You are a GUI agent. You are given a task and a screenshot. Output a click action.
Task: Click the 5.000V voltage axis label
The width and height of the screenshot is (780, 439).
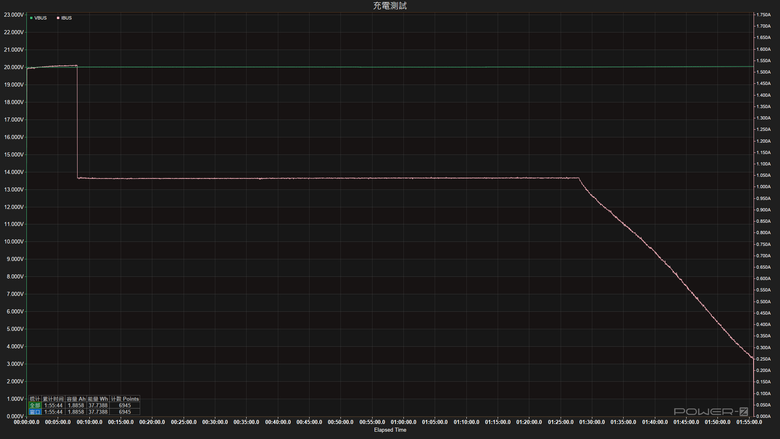[13, 329]
